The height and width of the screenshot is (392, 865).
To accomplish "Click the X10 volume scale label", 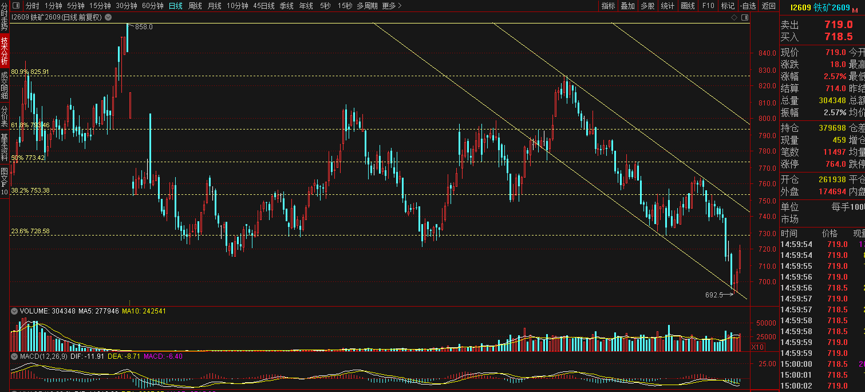I will (758, 347).
